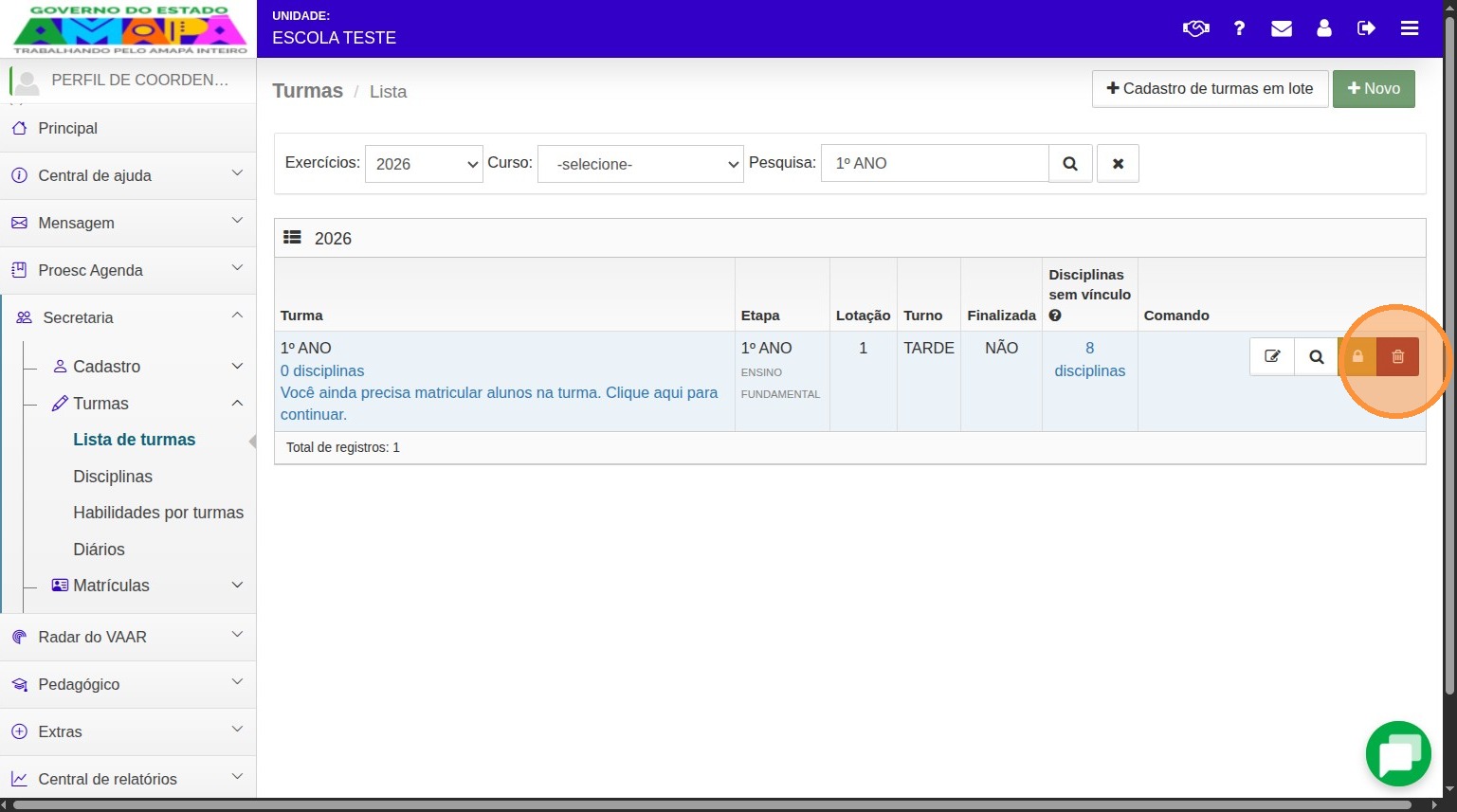Expand the Cadastro submenu
The image size is (1457, 812).
(149, 367)
